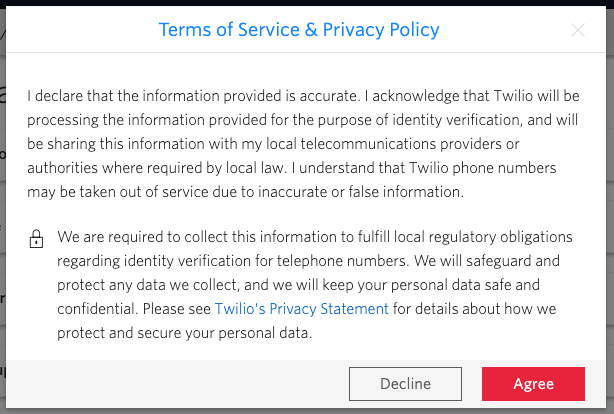Screen dimensions: 614x414
Task: Click the text "confidential. Please see"
Action: click(134, 309)
